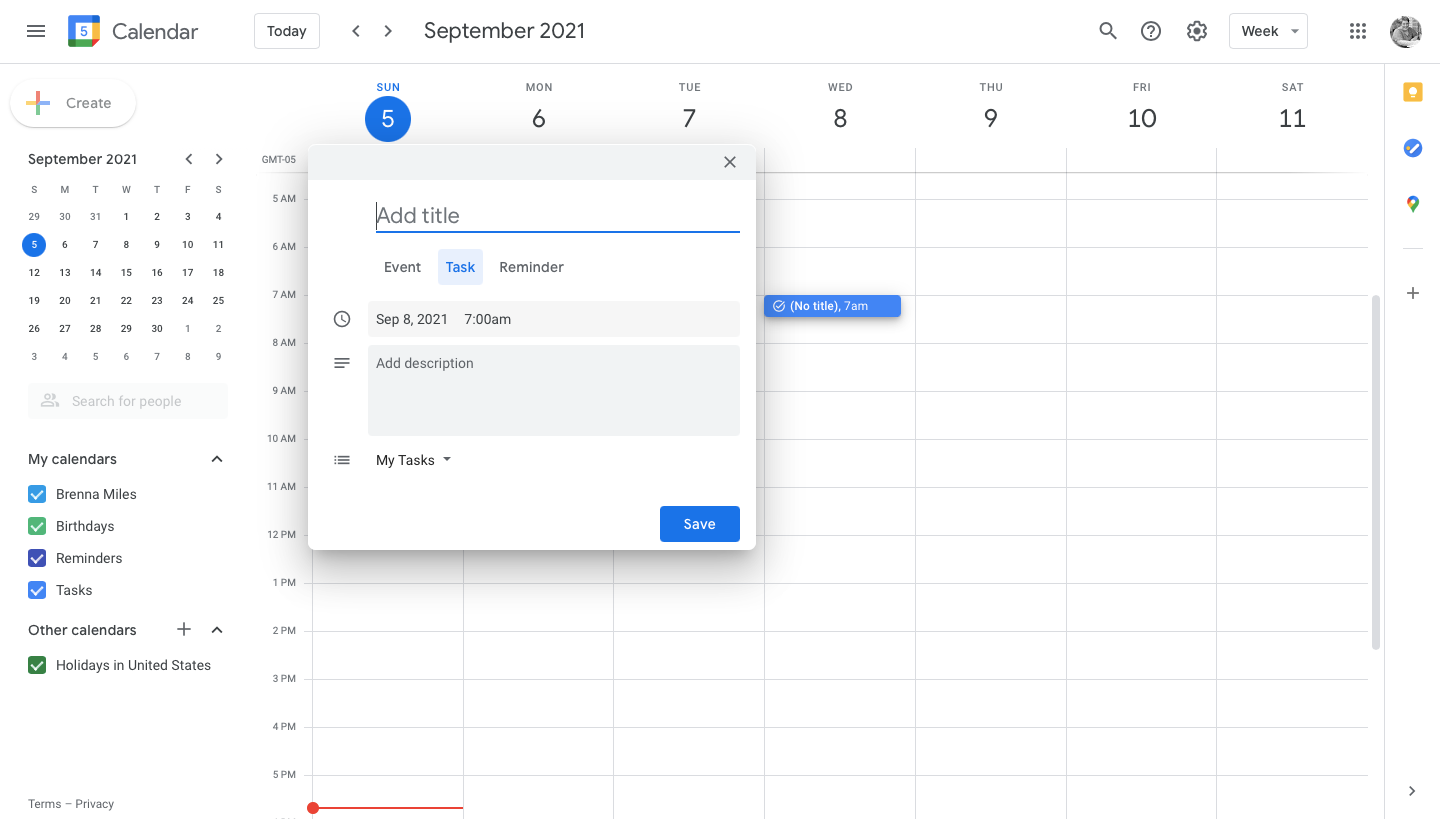Save the new task

click(x=699, y=523)
